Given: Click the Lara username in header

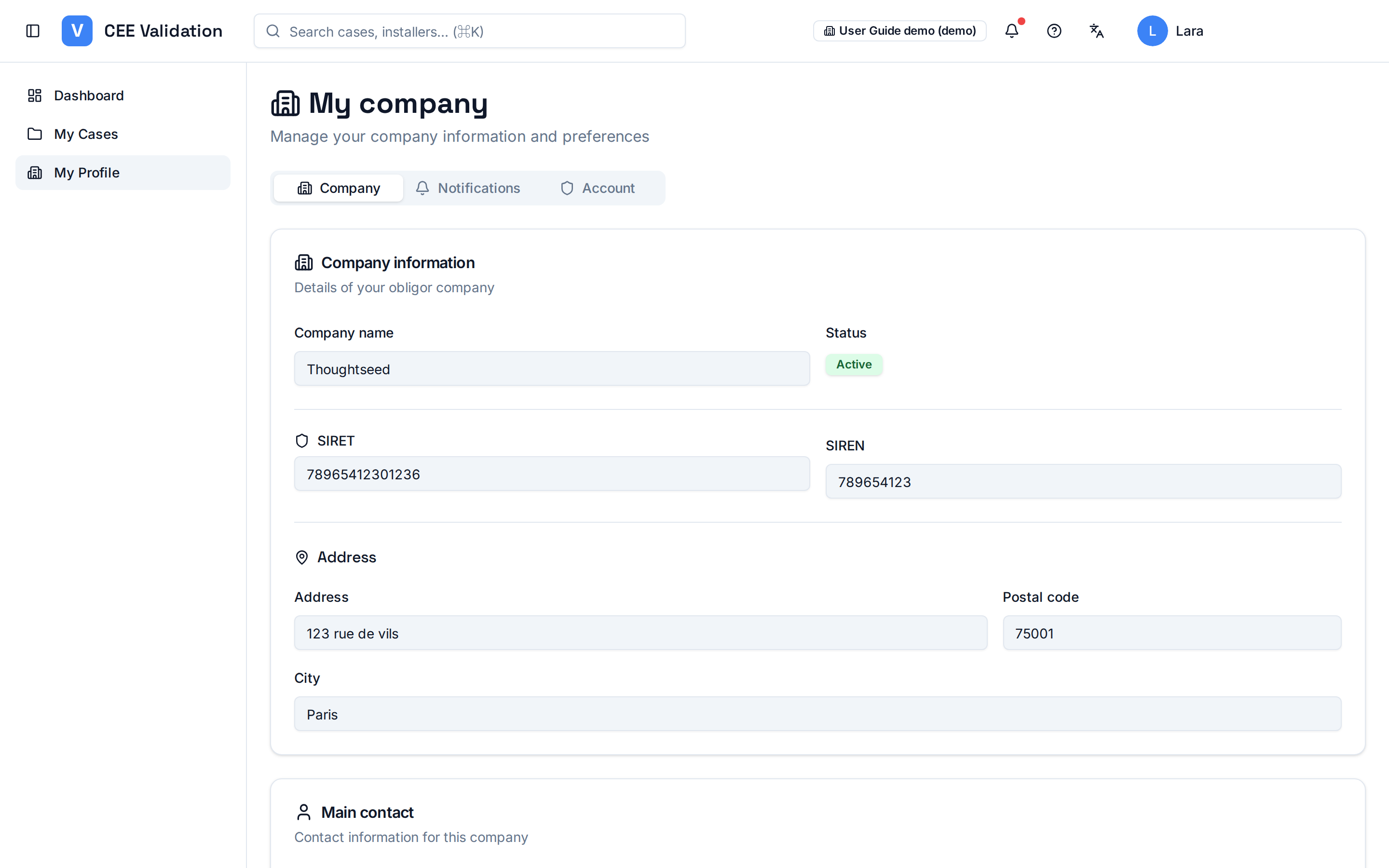Looking at the screenshot, I should point(1189,31).
